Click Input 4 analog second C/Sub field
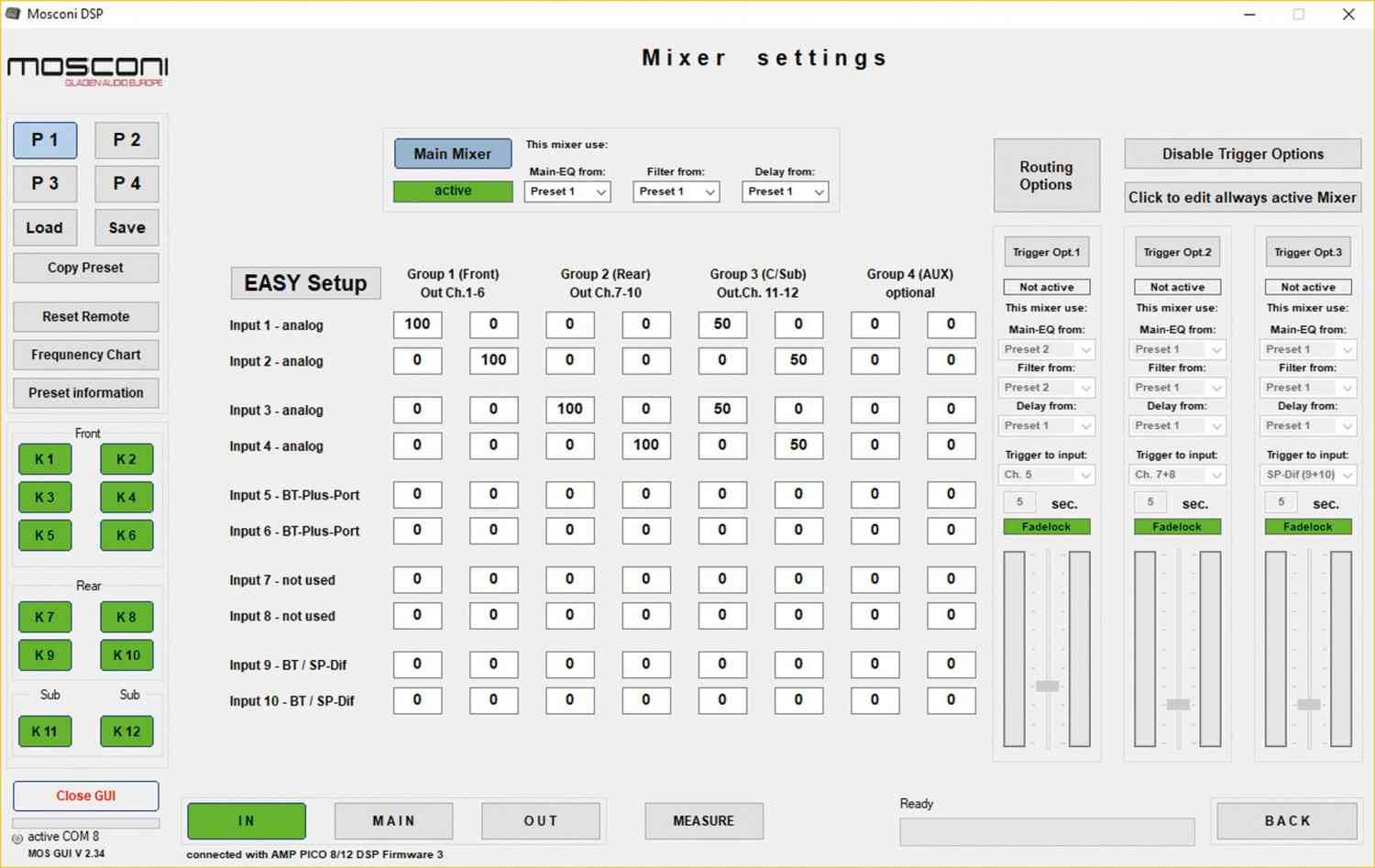The height and width of the screenshot is (868, 1375). pyautogui.click(x=798, y=445)
